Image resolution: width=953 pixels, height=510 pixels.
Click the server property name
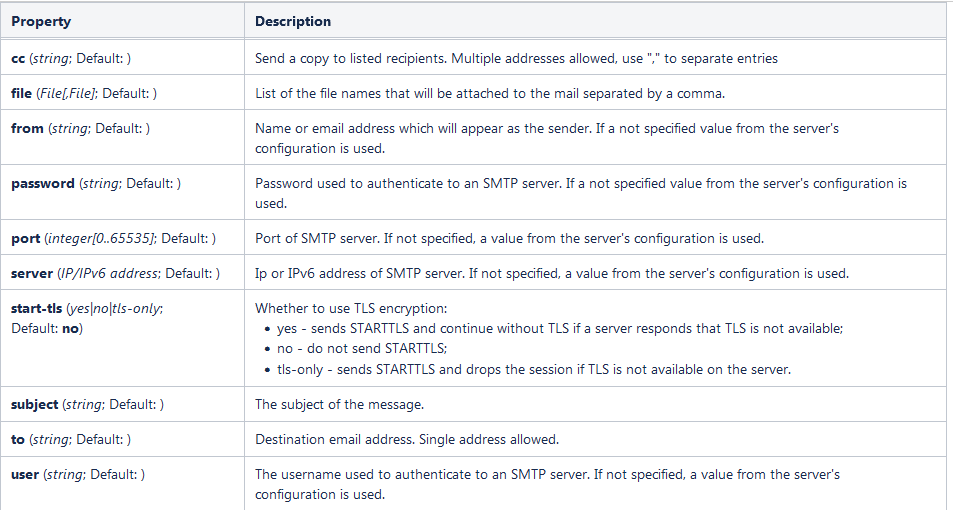31,273
